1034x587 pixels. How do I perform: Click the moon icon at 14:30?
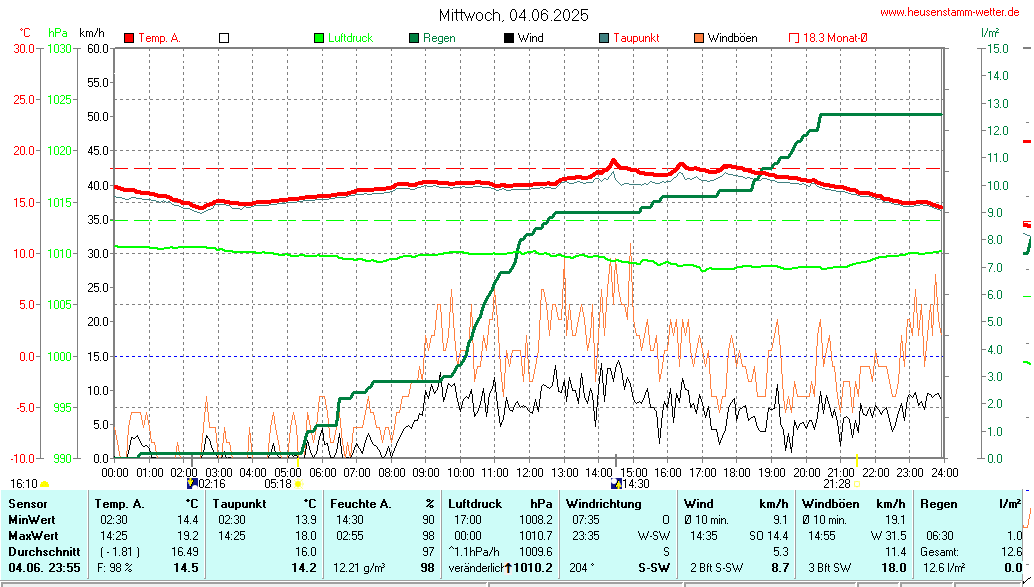[x=617, y=483]
